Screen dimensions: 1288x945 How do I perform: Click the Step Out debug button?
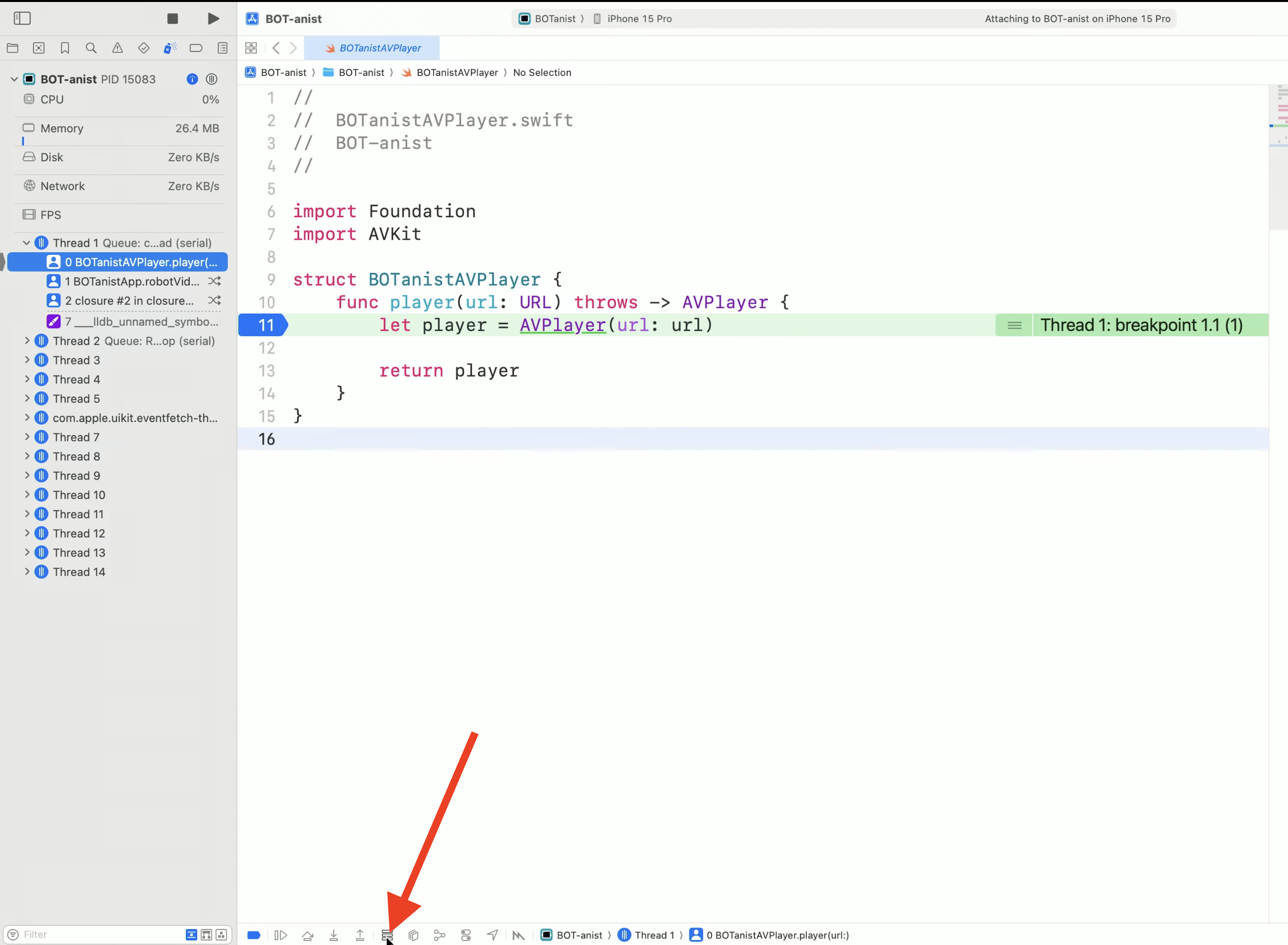(360, 936)
